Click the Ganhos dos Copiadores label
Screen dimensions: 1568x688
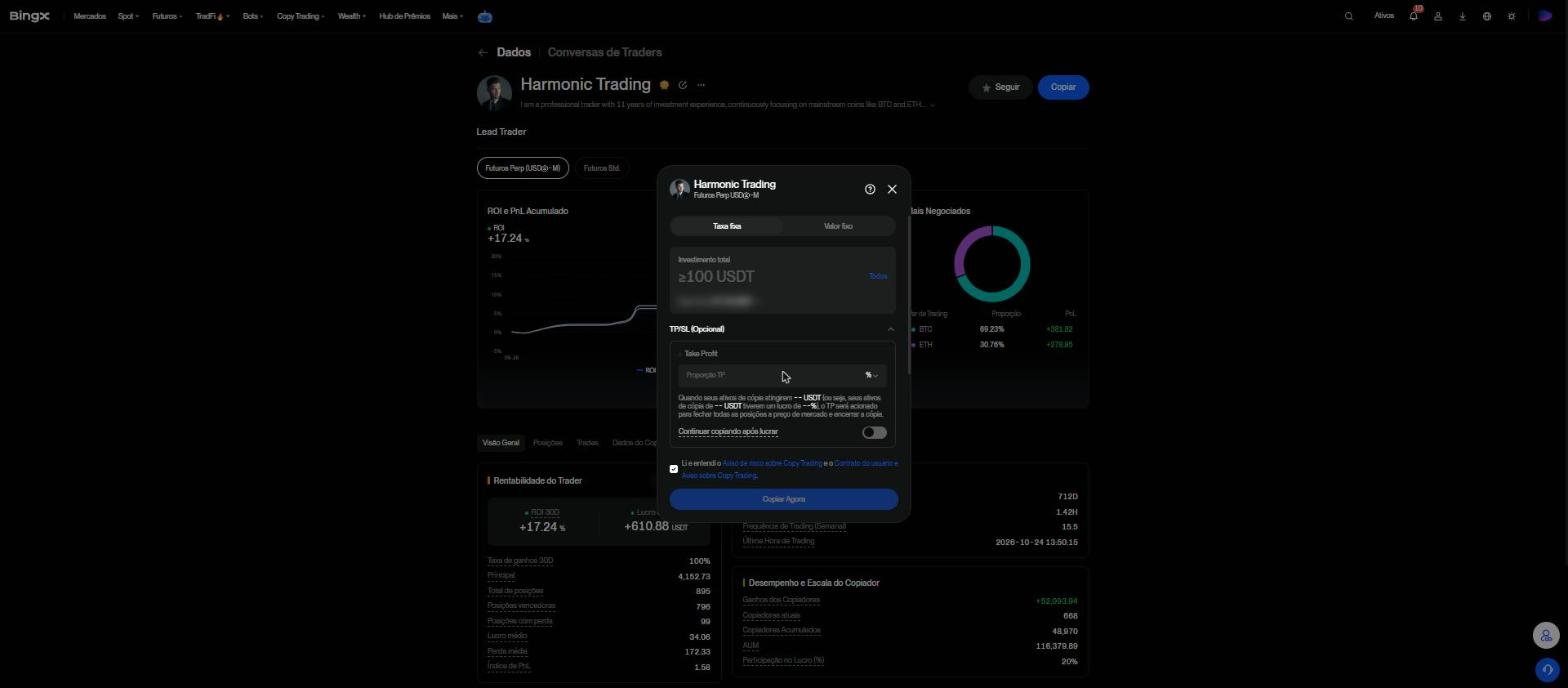pos(781,600)
